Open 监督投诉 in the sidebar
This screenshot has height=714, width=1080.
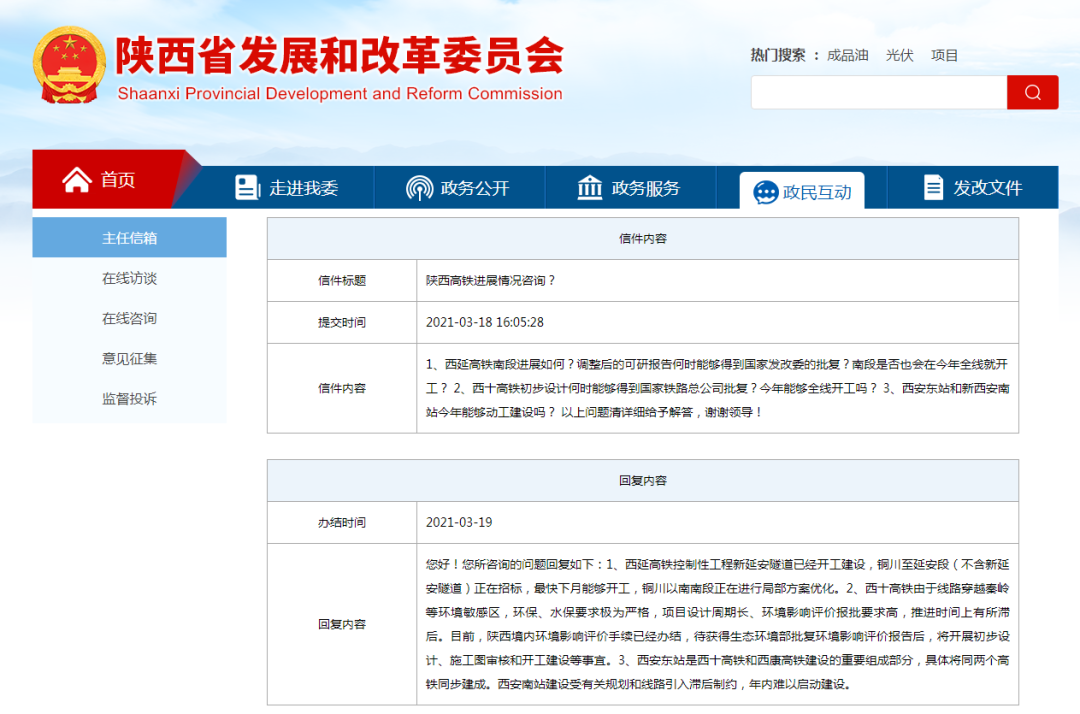point(129,399)
